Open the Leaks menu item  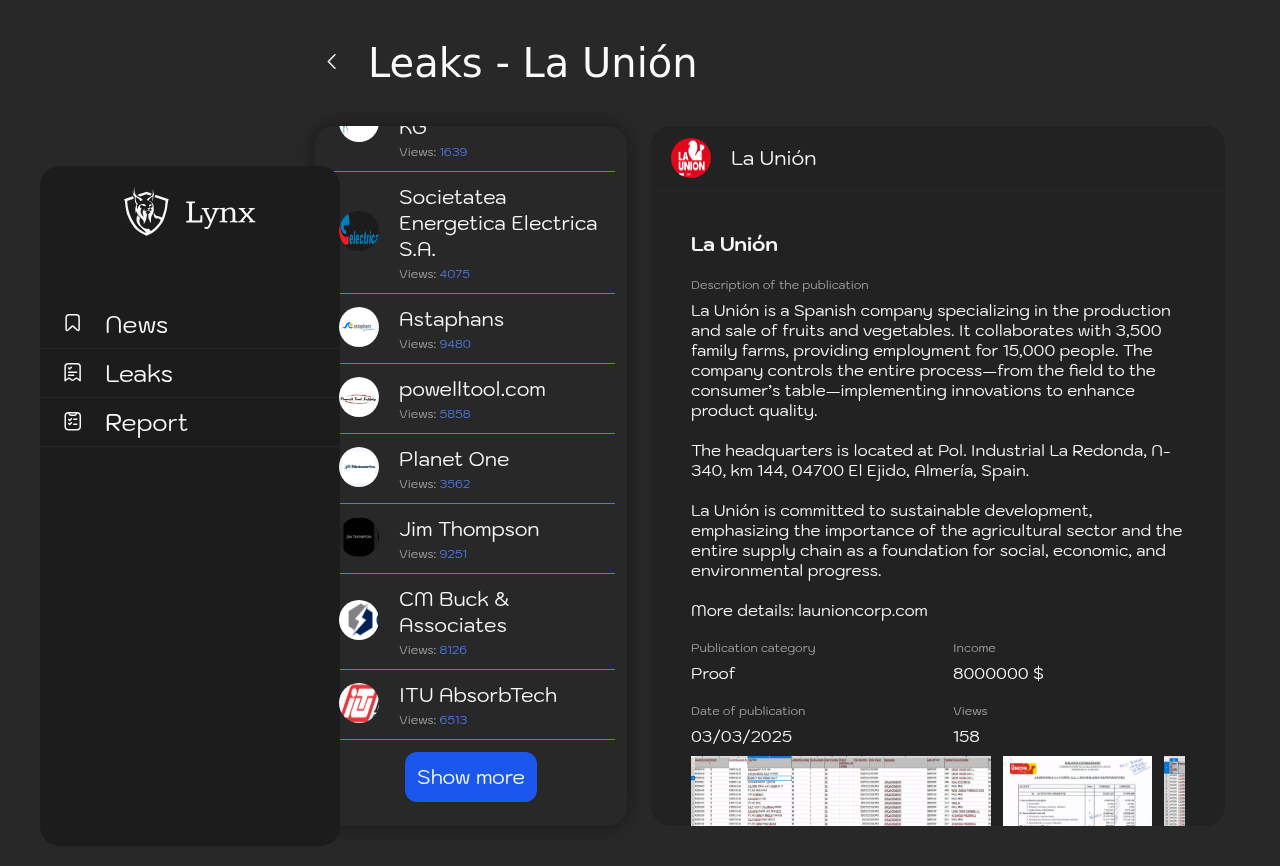click(190, 373)
